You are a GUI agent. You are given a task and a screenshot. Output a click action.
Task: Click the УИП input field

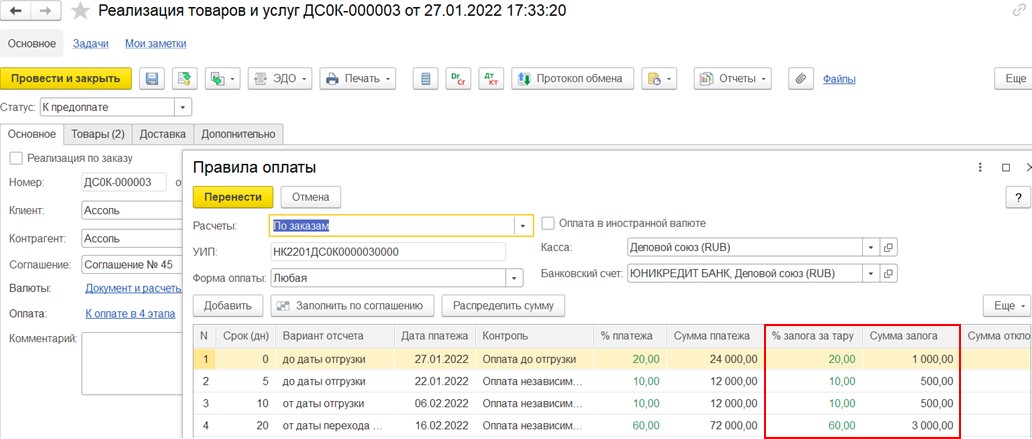pos(388,252)
